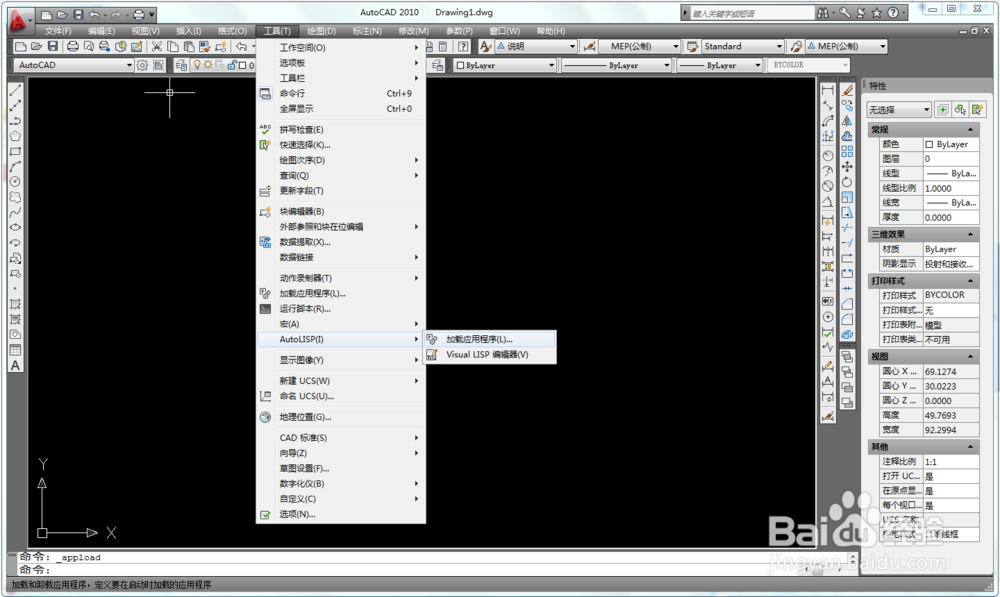Toggle layer freeze sun icon
Screen dimensions: 1000x597
pyautogui.click(x=208, y=65)
